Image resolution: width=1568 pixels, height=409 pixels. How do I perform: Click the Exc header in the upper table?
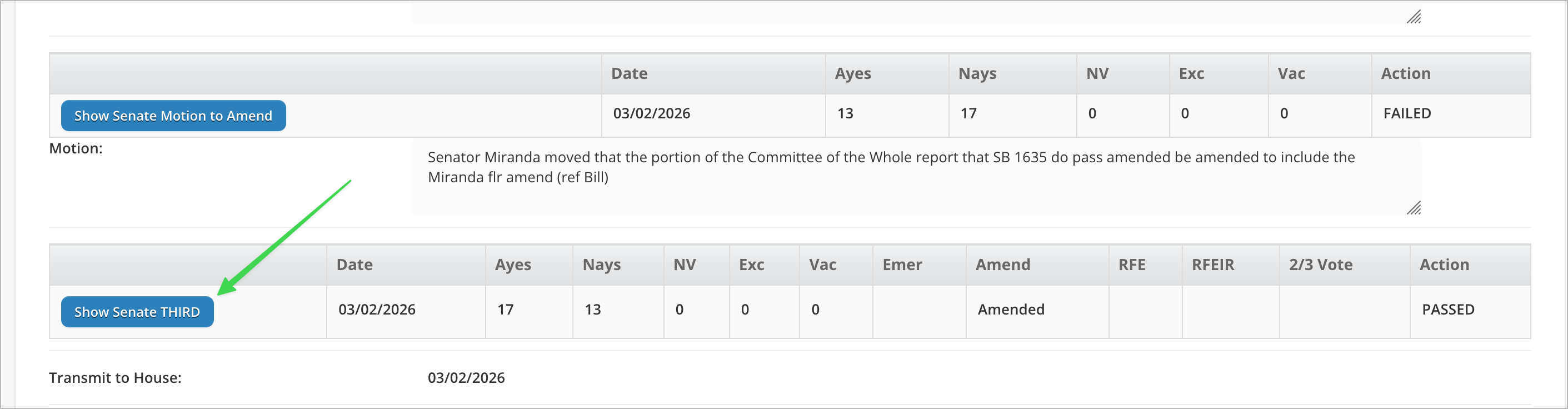click(1191, 73)
